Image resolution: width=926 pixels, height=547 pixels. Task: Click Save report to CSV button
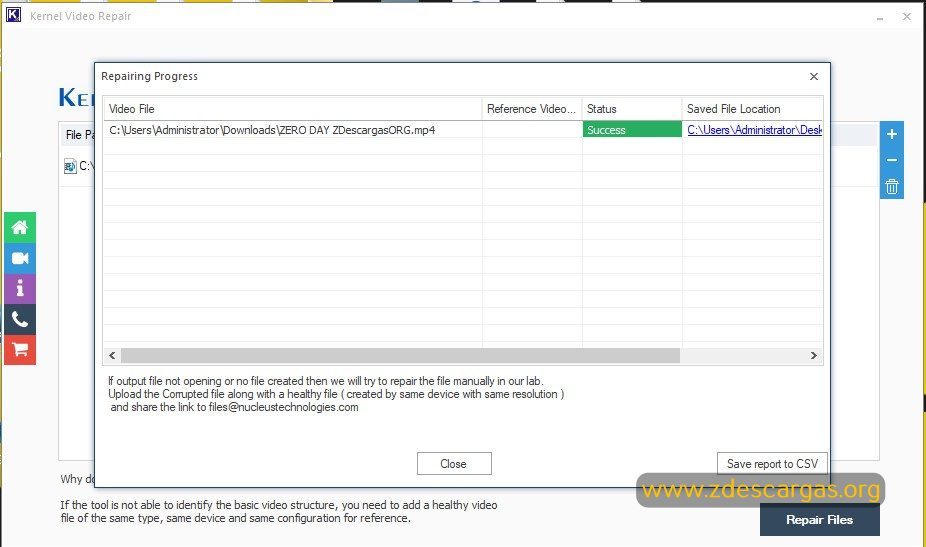[772, 464]
